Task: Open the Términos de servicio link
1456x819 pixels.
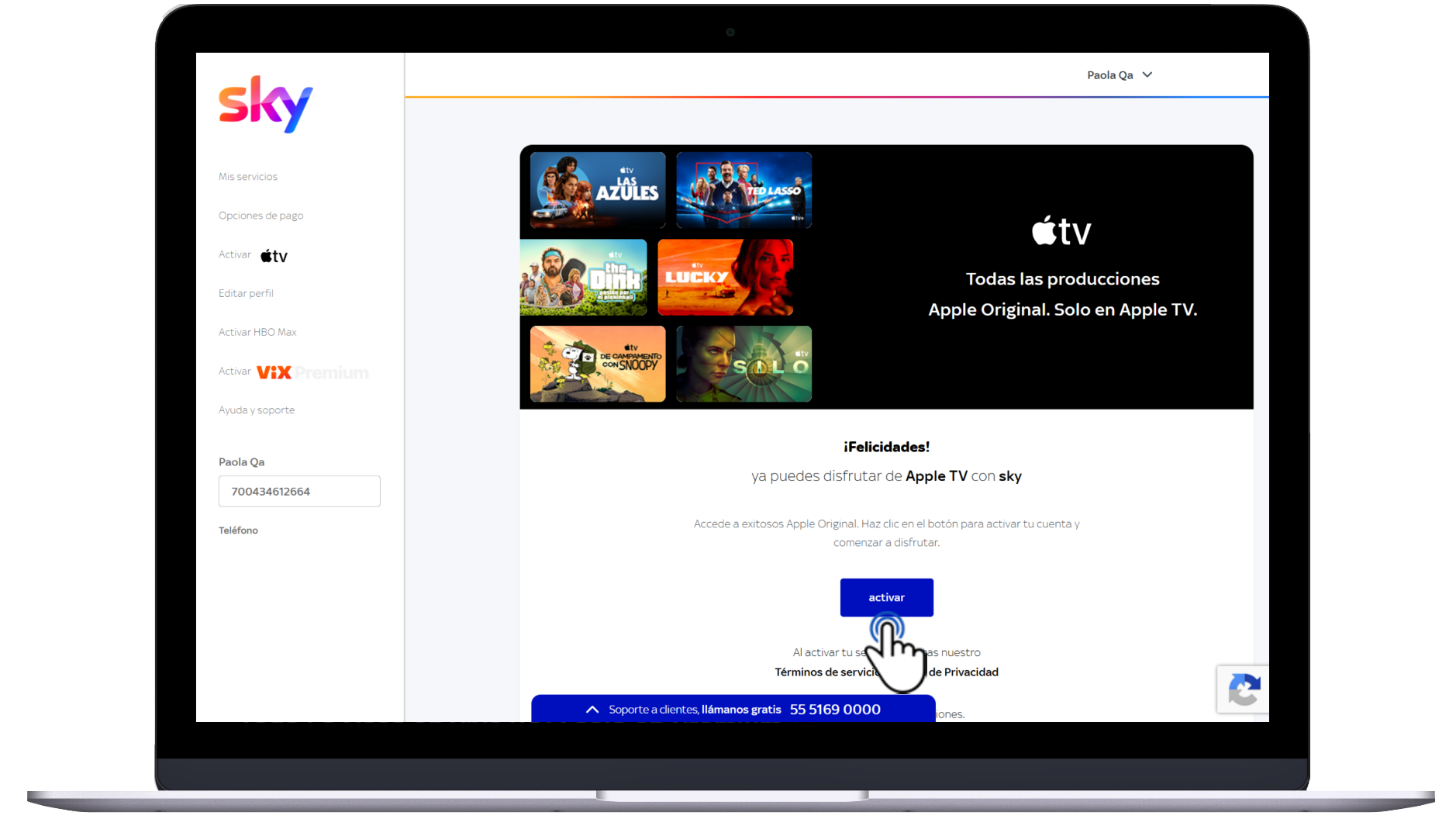Action: point(826,672)
